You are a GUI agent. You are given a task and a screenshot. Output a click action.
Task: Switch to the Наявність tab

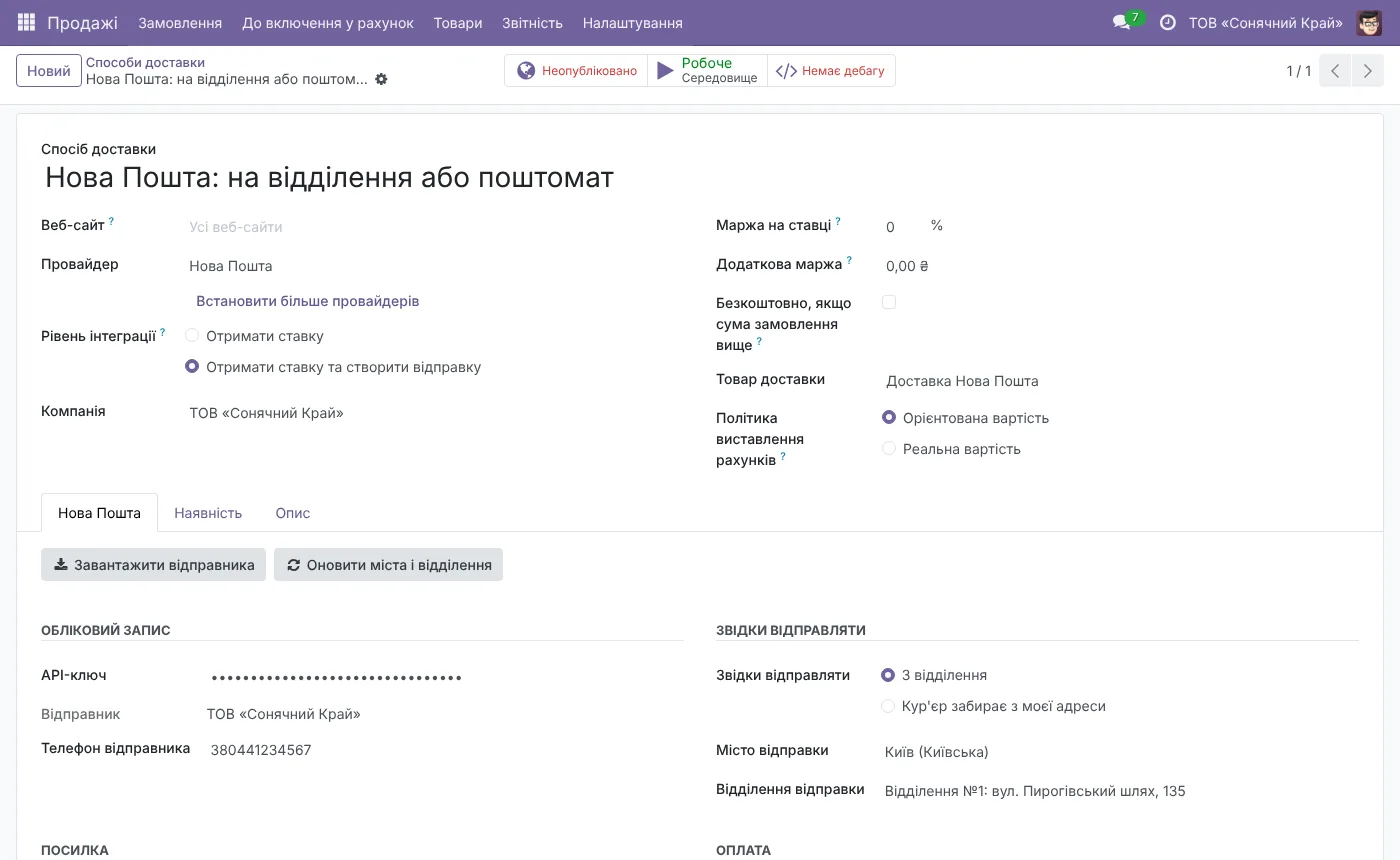(208, 513)
